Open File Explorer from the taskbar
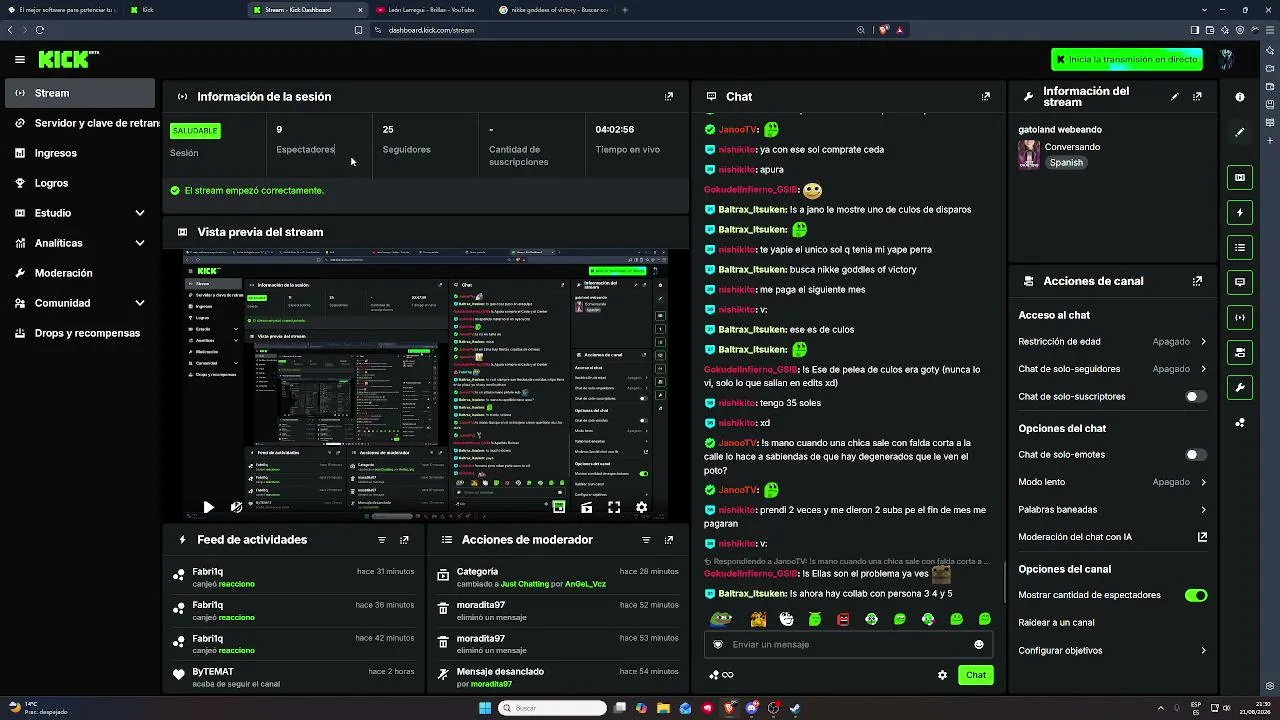1280x720 pixels. [x=663, y=708]
